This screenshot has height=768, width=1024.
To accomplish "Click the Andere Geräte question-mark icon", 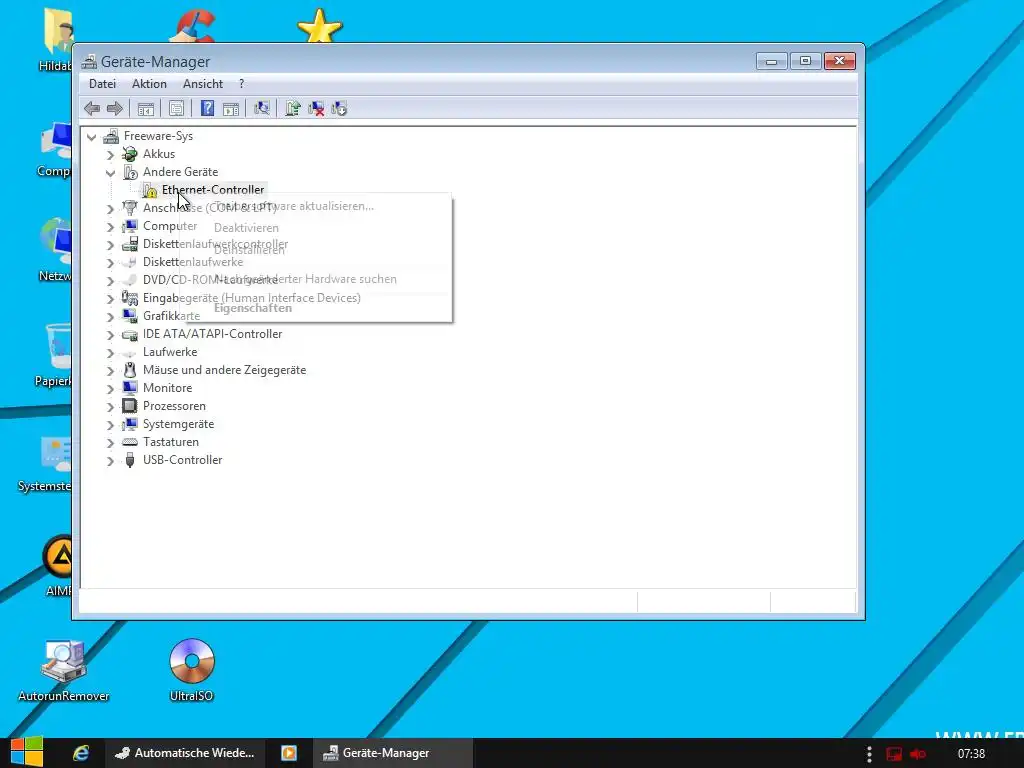I will 131,172.
